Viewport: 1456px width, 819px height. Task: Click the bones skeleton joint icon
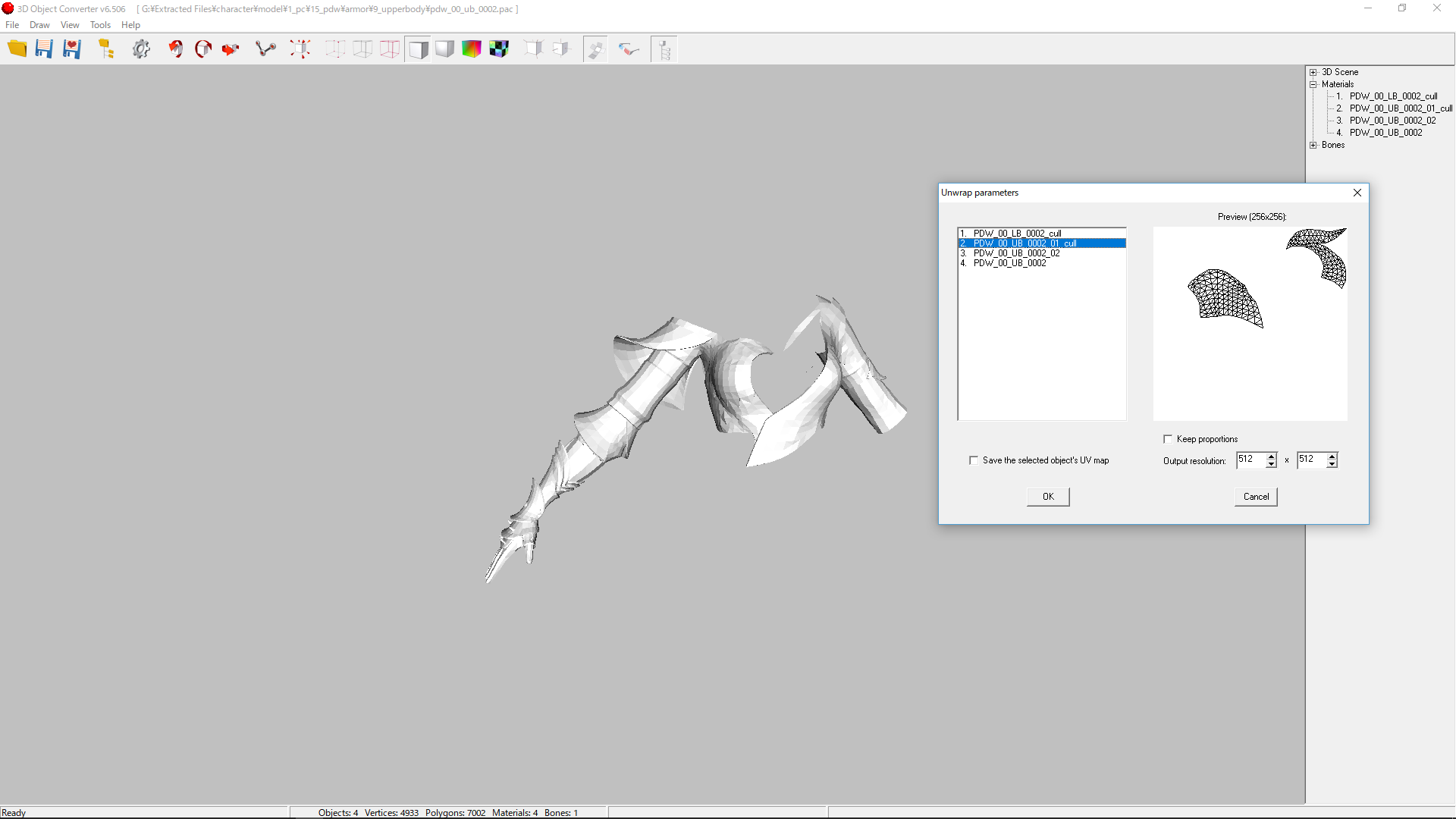[x=265, y=49]
